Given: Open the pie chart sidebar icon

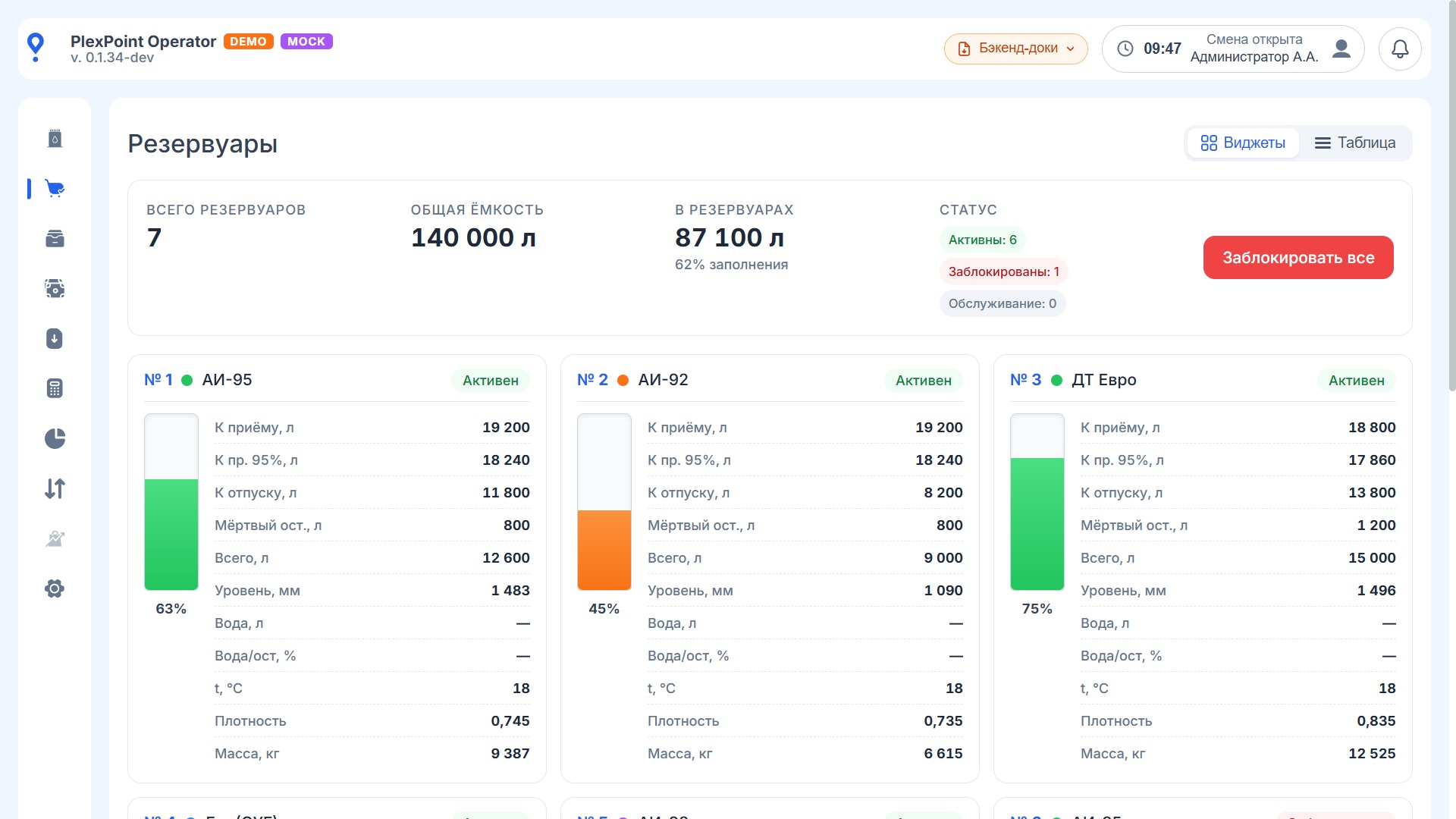Looking at the screenshot, I should click(55, 438).
